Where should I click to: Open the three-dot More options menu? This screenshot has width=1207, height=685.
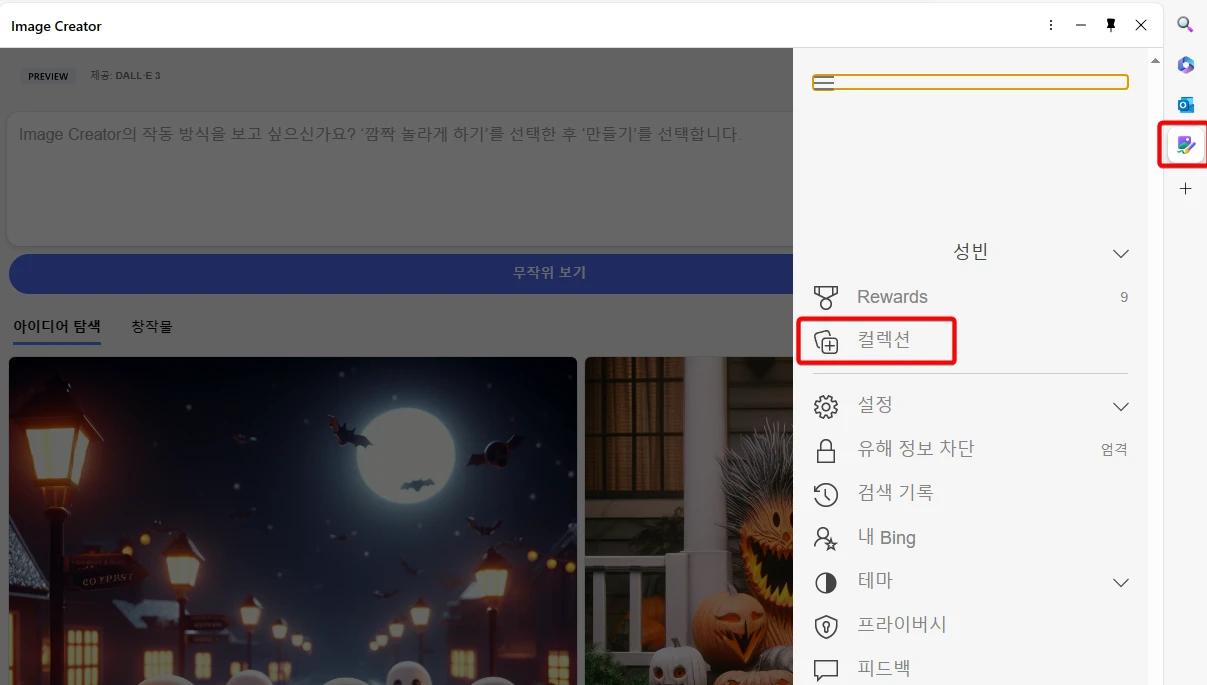[x=1050, y=24]
